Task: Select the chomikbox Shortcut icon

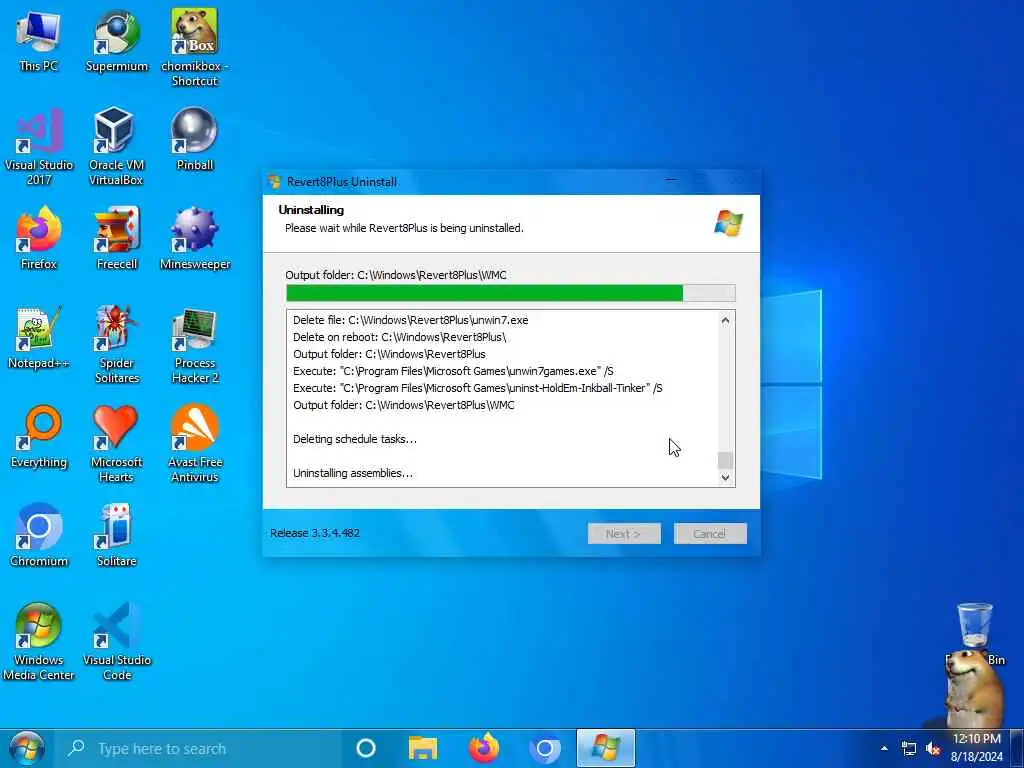Action: pyautogui.click(x=195, y=48)
